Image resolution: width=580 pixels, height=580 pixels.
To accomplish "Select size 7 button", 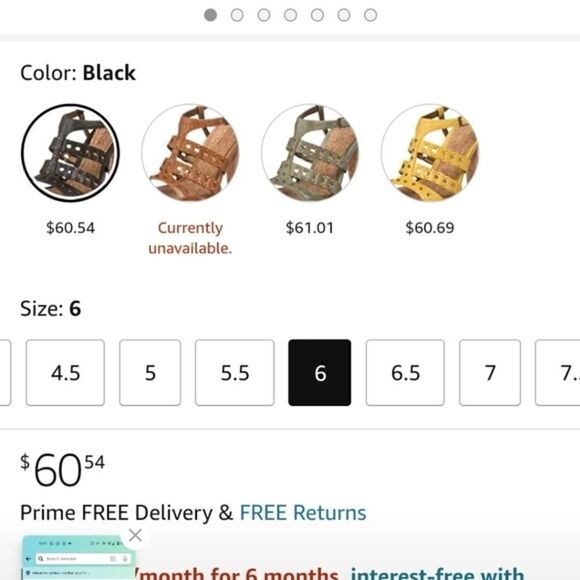I will 490,372.
